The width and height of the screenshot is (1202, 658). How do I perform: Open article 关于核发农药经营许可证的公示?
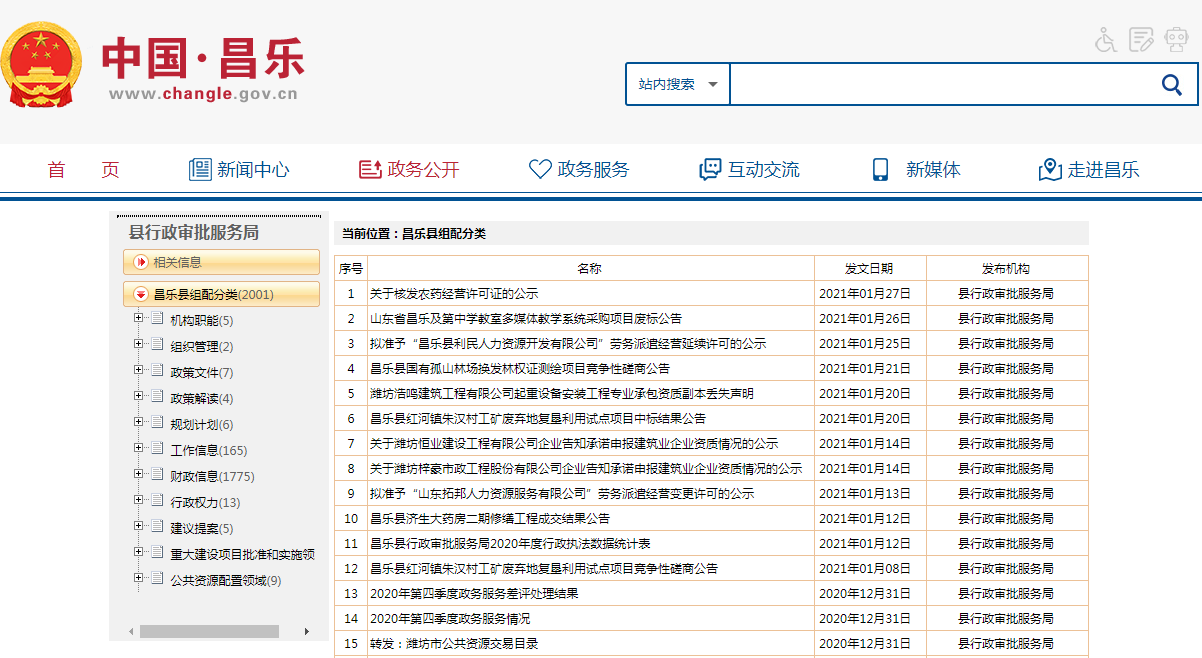(x=454, y=294)
